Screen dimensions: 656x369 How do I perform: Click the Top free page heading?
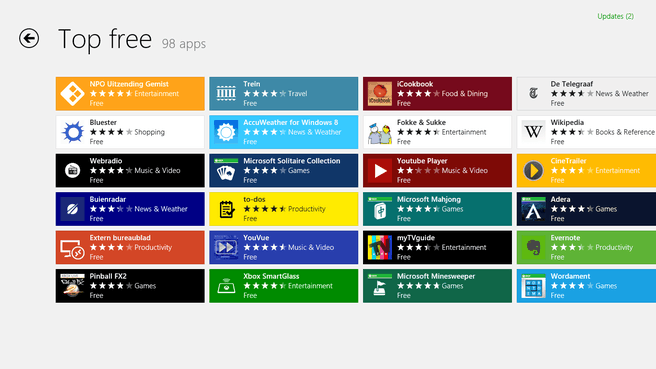(105, 39)
